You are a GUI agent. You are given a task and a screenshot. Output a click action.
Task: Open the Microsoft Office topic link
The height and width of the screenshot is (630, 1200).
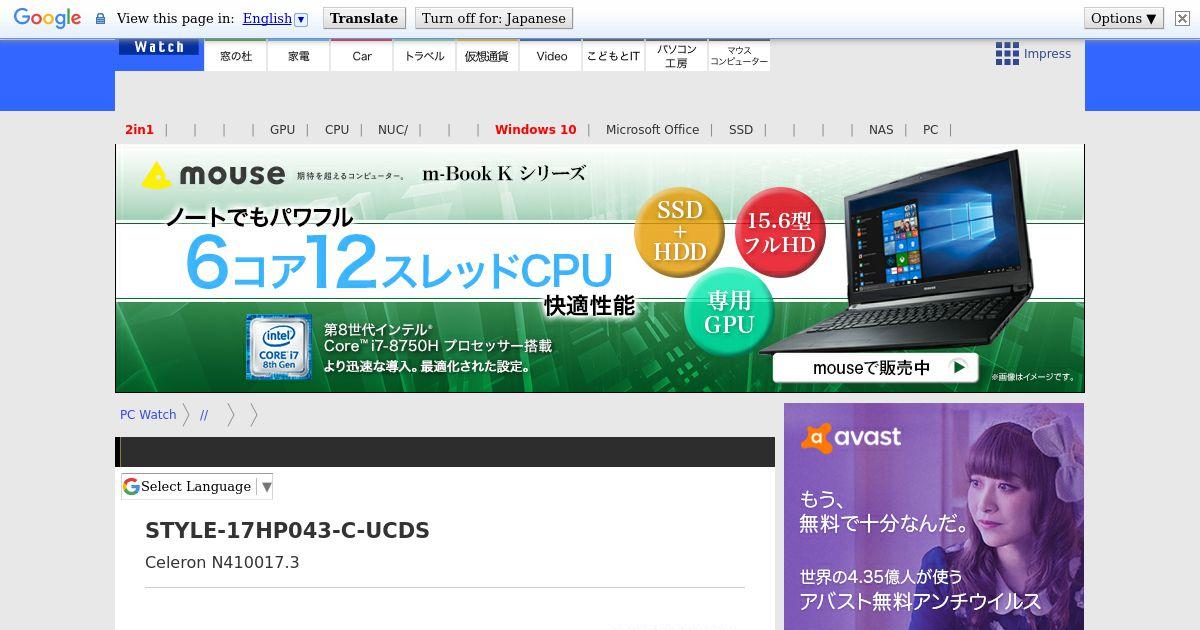coord(652,130)
